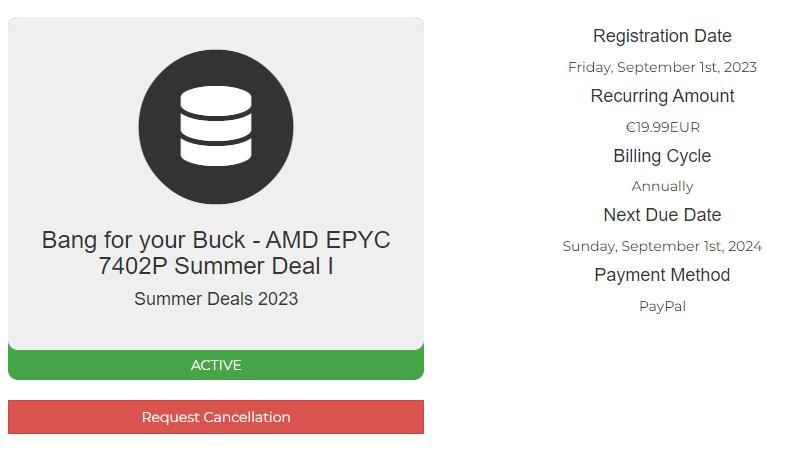Image resolution: width=800 pixels, height=450 pixels.
Task: Click the Summer Deals 2023 subtitle
Action: tap(216, 299)
